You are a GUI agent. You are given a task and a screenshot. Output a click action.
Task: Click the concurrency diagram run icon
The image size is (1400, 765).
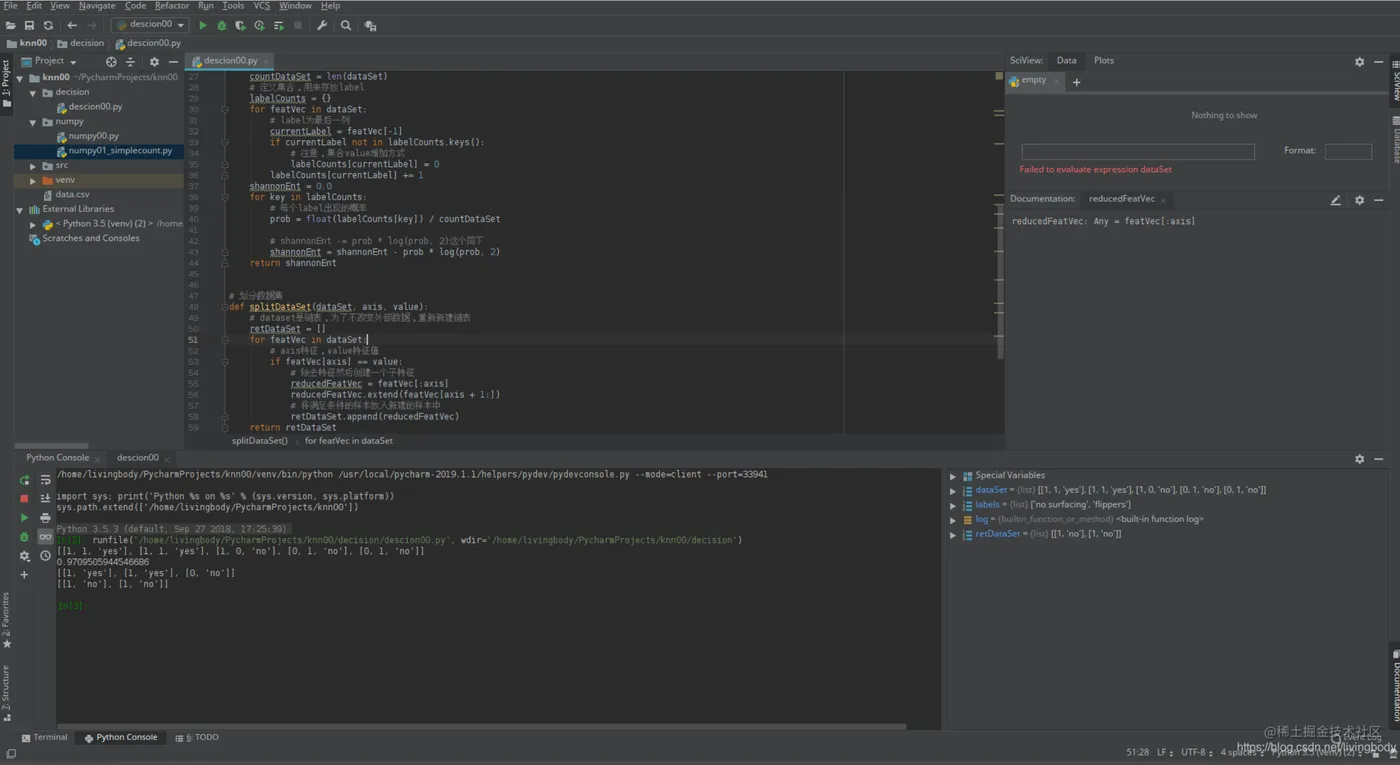click(x=278, y=25)
